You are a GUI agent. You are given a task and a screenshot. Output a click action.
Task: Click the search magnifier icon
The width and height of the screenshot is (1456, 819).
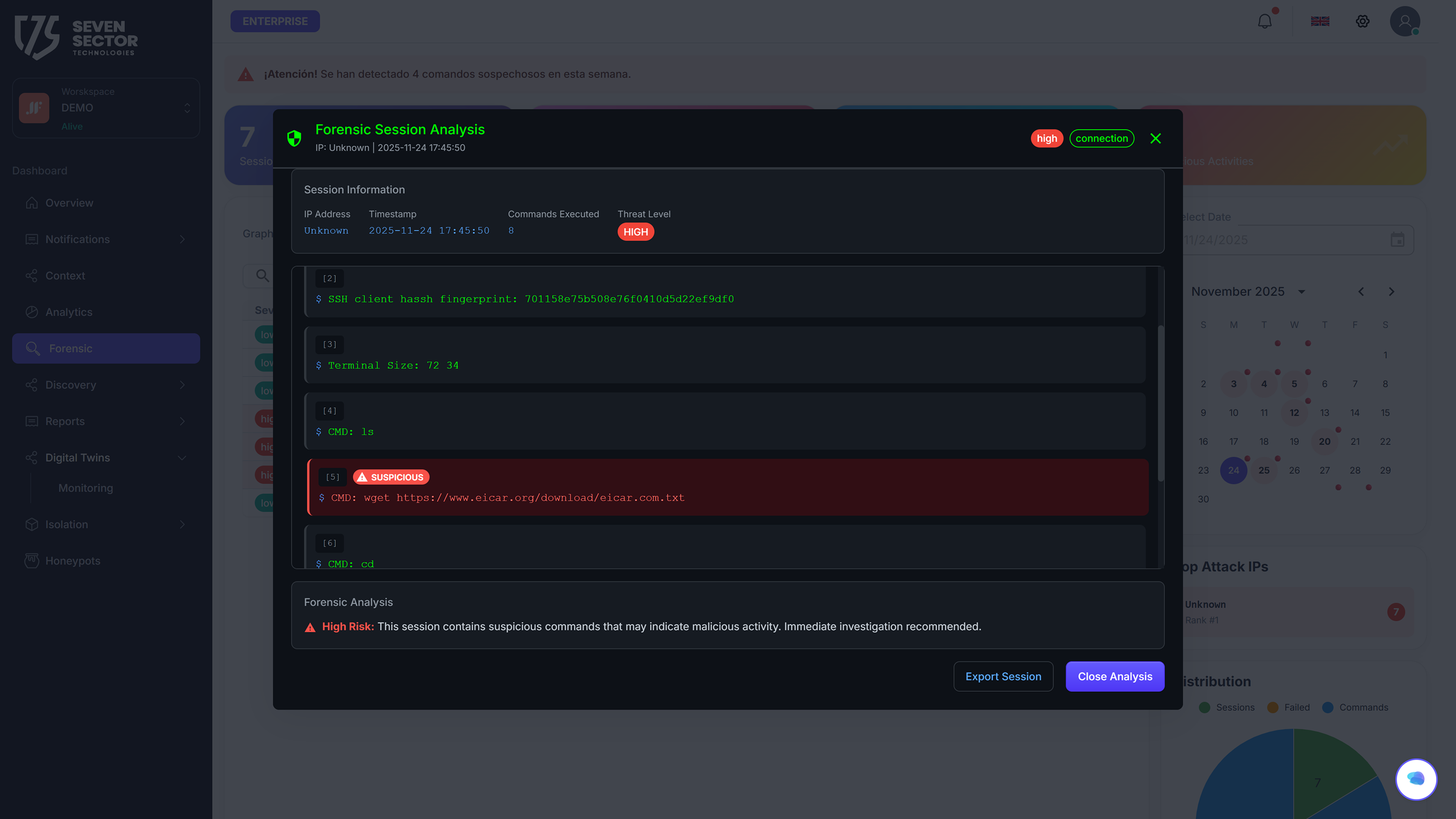[x=262, y=276]
